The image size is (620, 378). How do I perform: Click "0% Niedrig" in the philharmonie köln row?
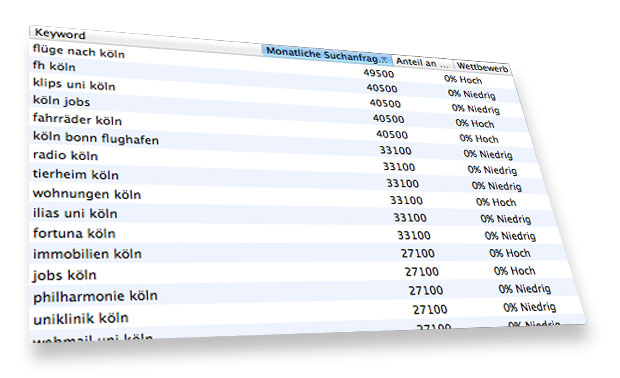point(525,289)
